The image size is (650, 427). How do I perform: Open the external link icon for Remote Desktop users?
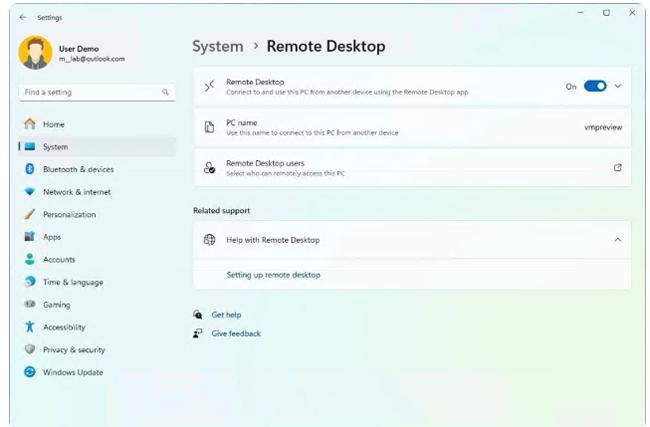(617, 168)
